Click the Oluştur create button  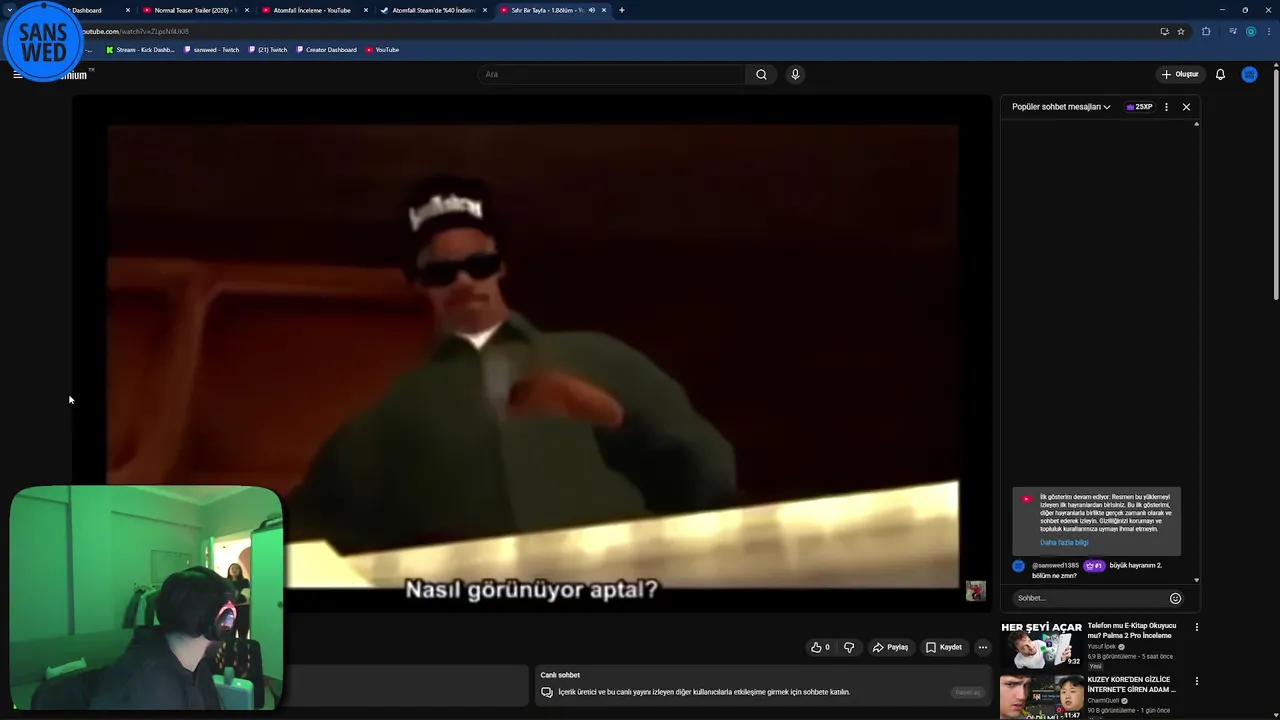tap(1180, 74)
